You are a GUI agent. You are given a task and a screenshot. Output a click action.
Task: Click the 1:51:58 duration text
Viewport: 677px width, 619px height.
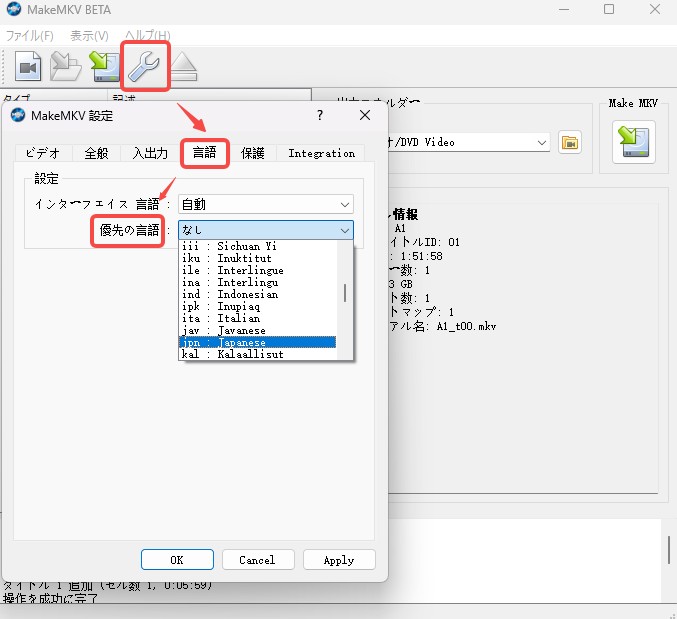(421, 256)
